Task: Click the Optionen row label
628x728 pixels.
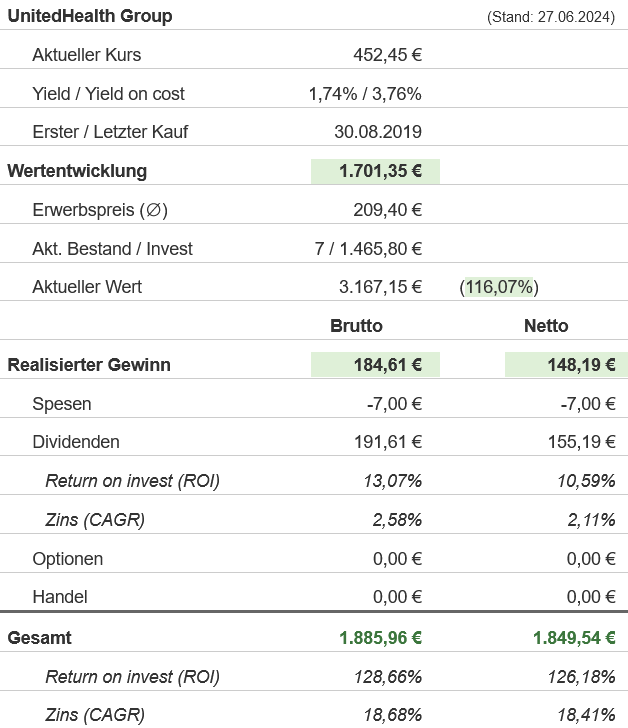Action: coord(67,559)
